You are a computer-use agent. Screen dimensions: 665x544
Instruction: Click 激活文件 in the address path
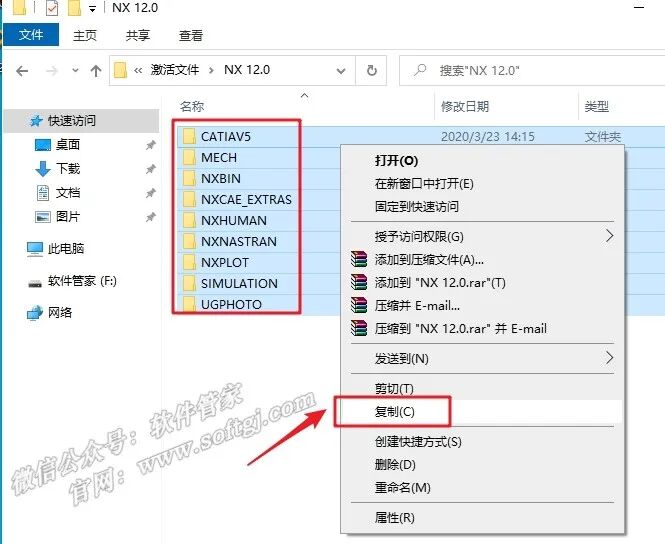click(175, 70)
